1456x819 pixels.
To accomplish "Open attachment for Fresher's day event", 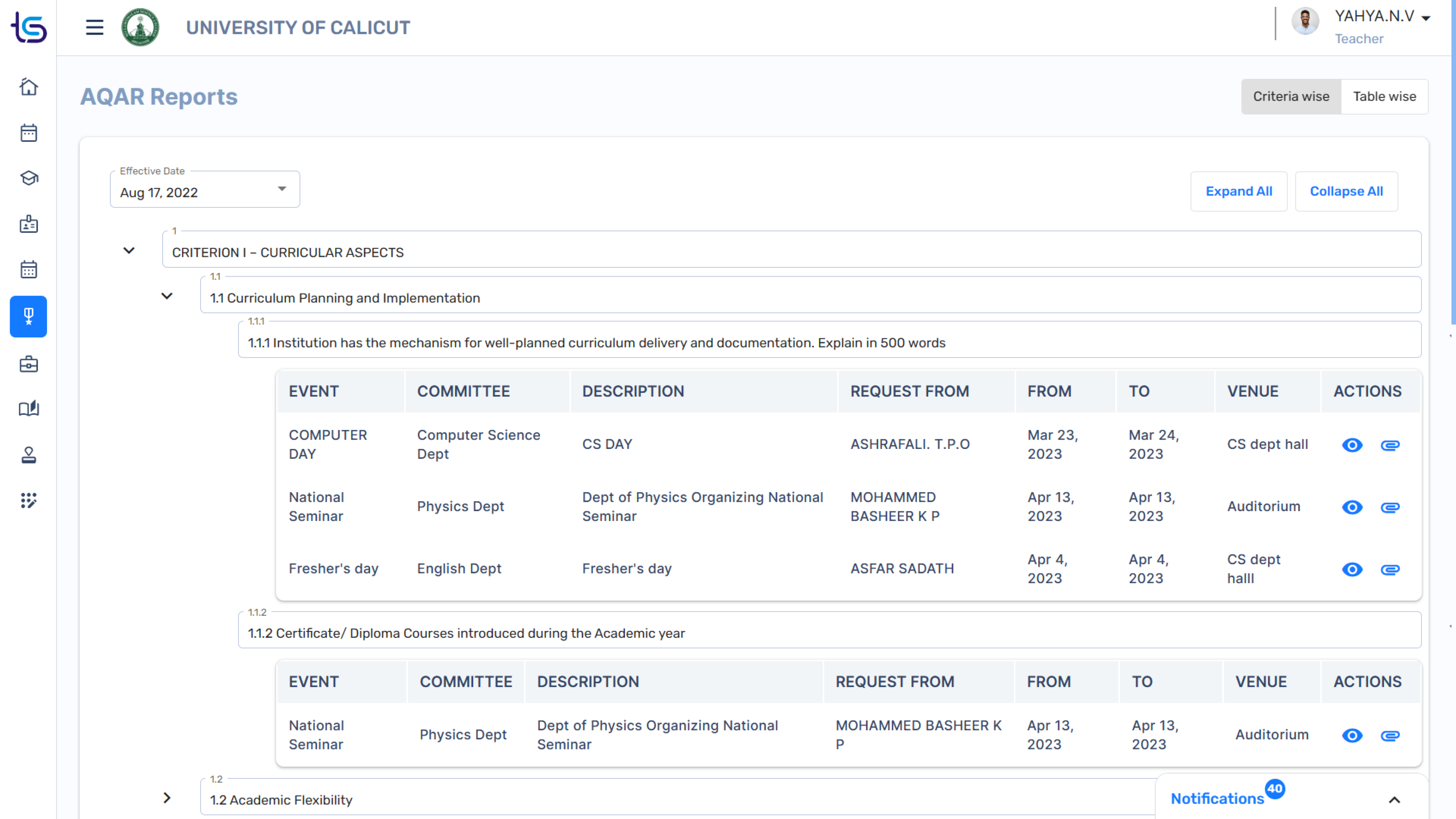I will [x=1390, y=570].
